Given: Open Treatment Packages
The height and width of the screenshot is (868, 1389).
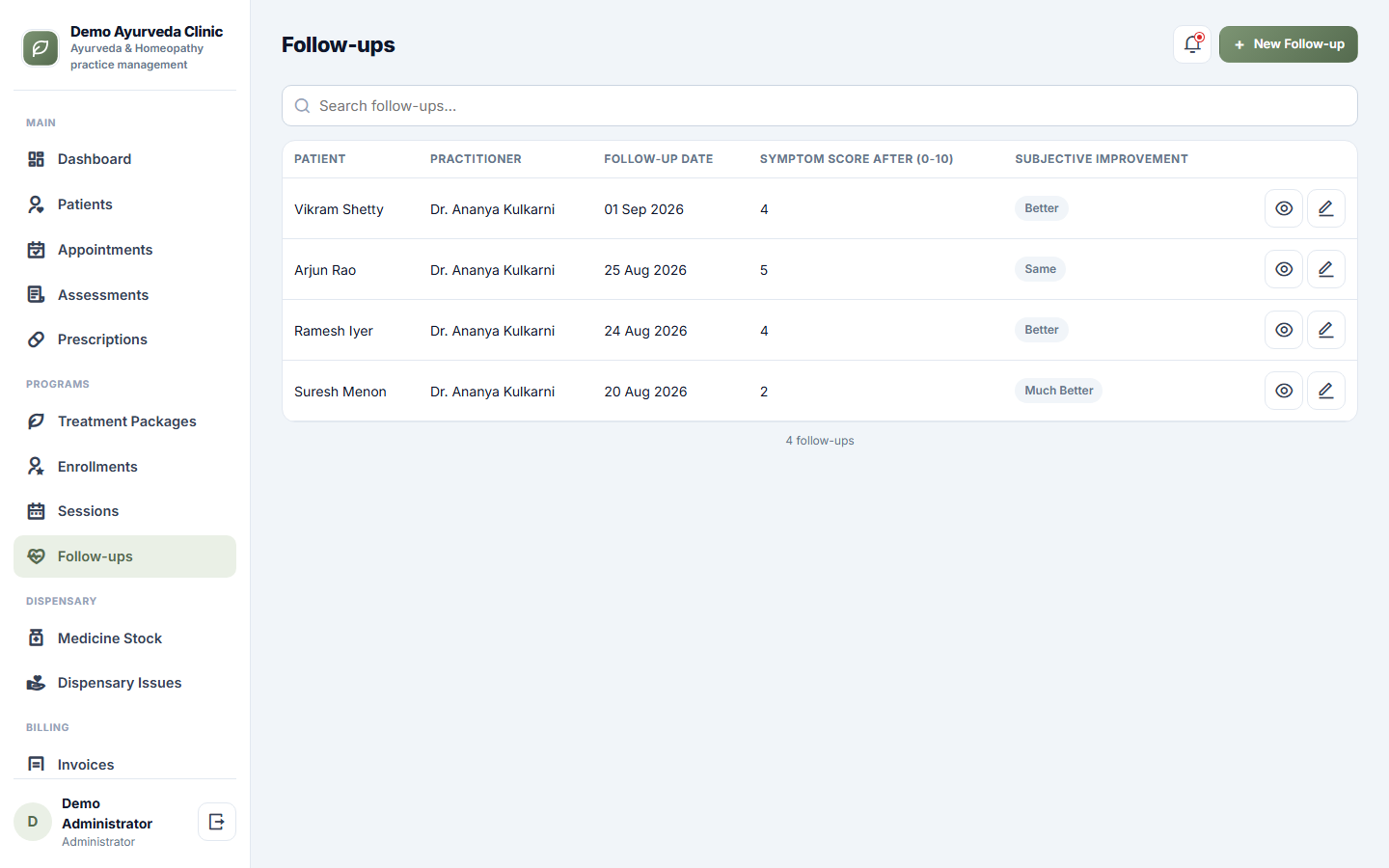Looking at the screenshot, I should click(x=124, y=421).
